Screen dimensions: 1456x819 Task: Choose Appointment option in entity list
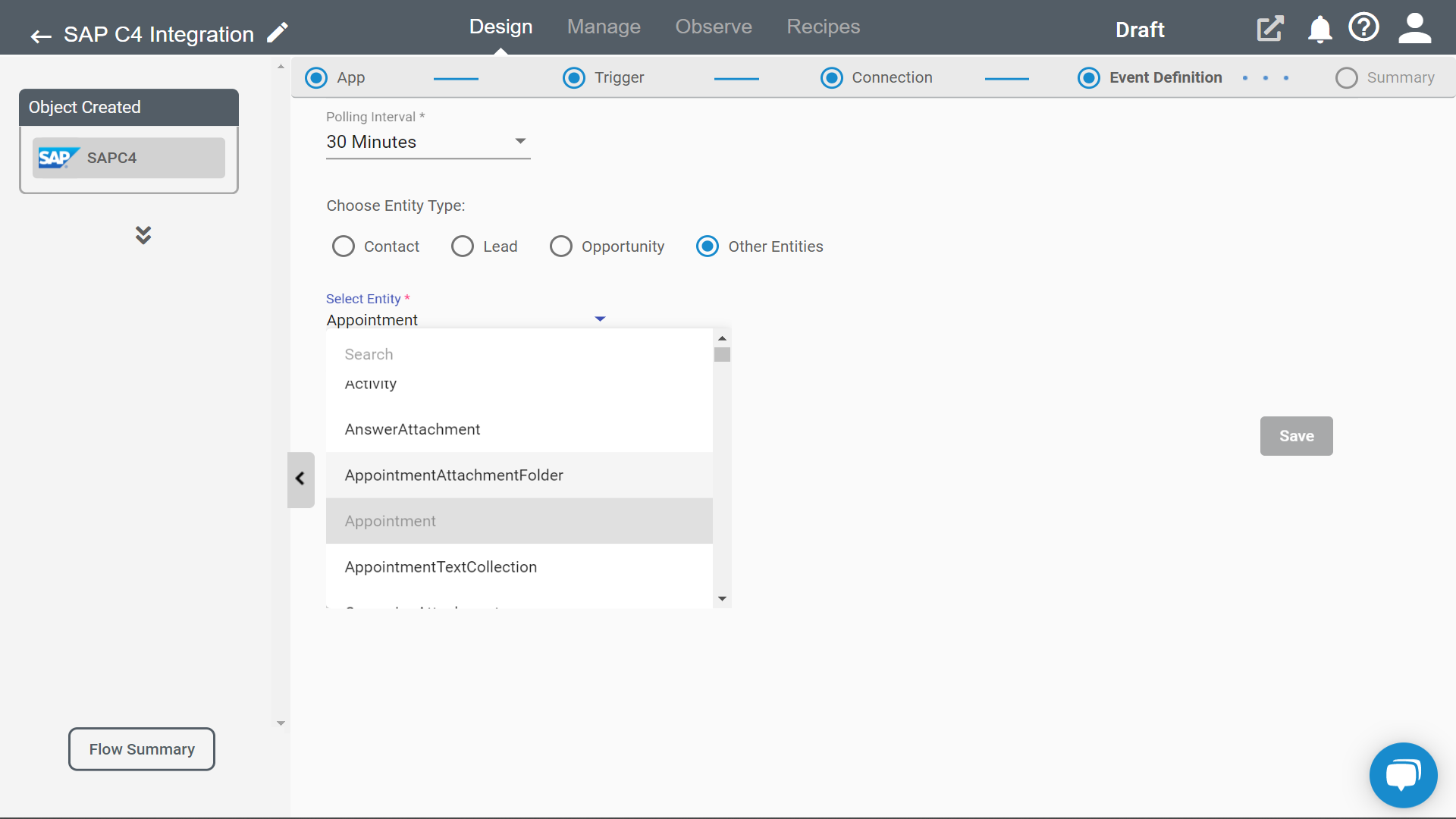coord(519,521)
